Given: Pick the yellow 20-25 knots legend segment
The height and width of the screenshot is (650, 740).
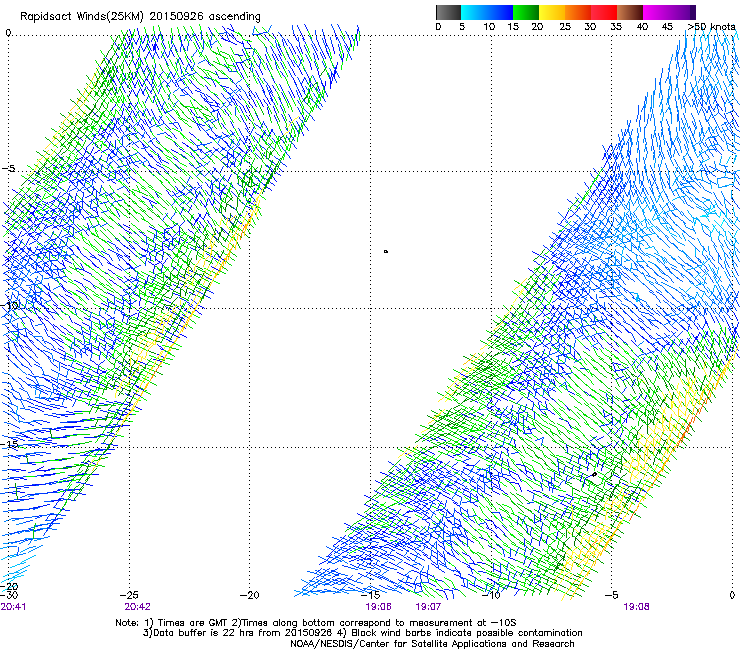Looking at the screenshot, I should tap(552, 12).
